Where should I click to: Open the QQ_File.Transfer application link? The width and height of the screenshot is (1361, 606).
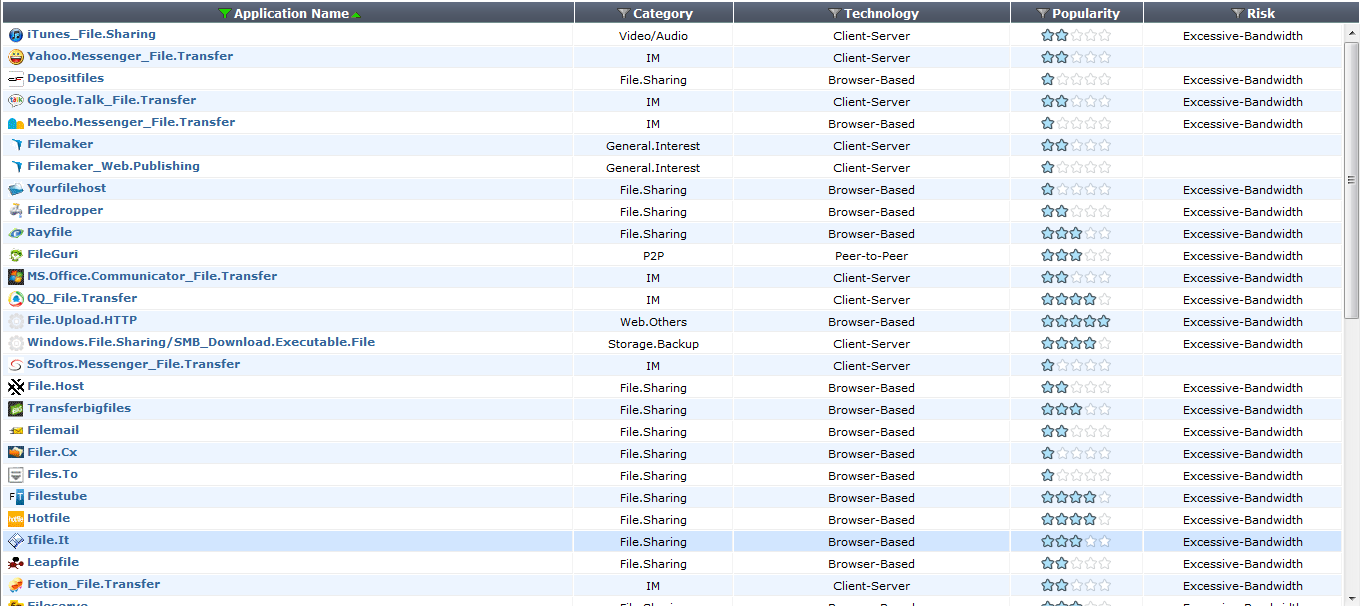[x=82, y=298]
